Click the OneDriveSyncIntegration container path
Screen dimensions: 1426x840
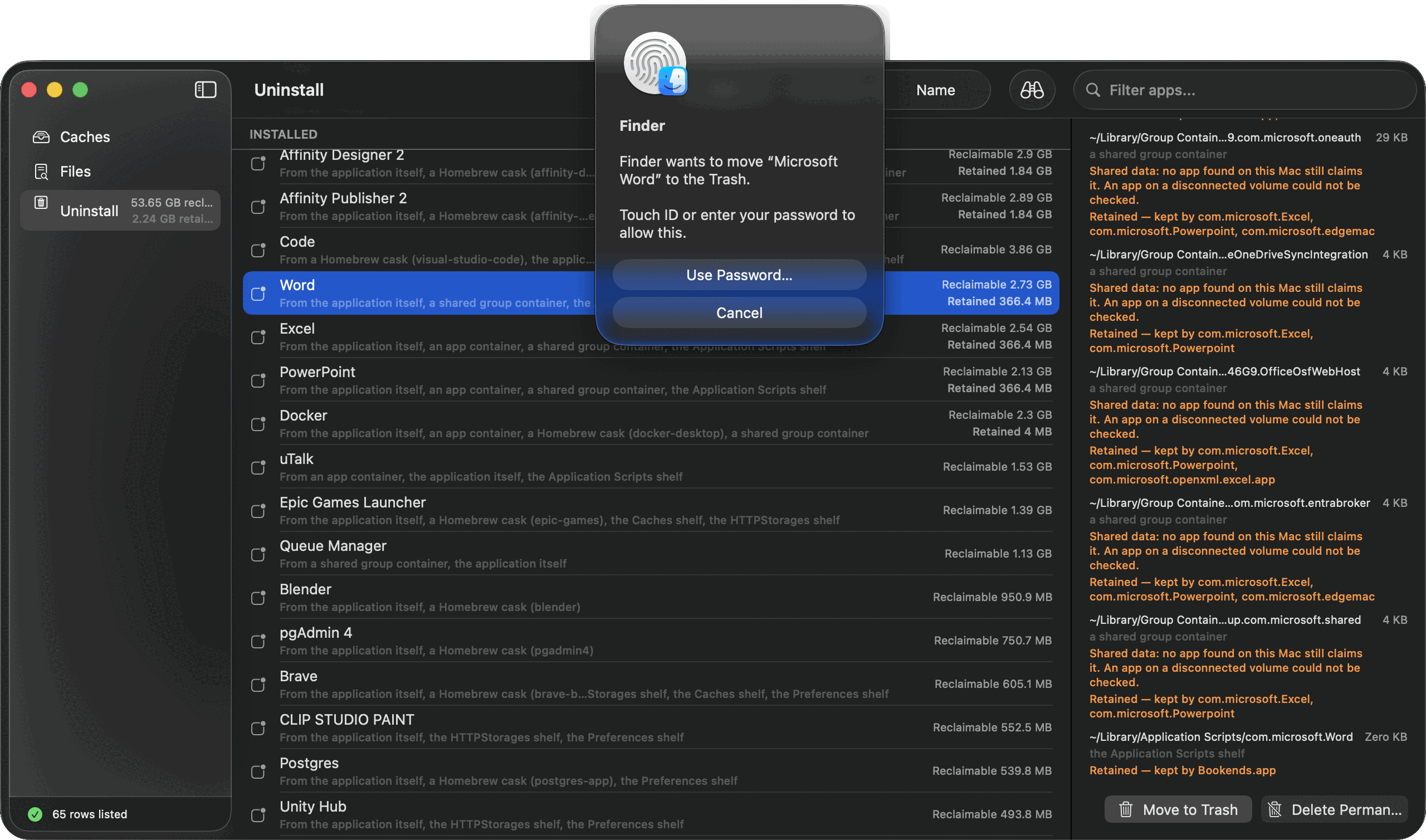(x=1228, y=255)
